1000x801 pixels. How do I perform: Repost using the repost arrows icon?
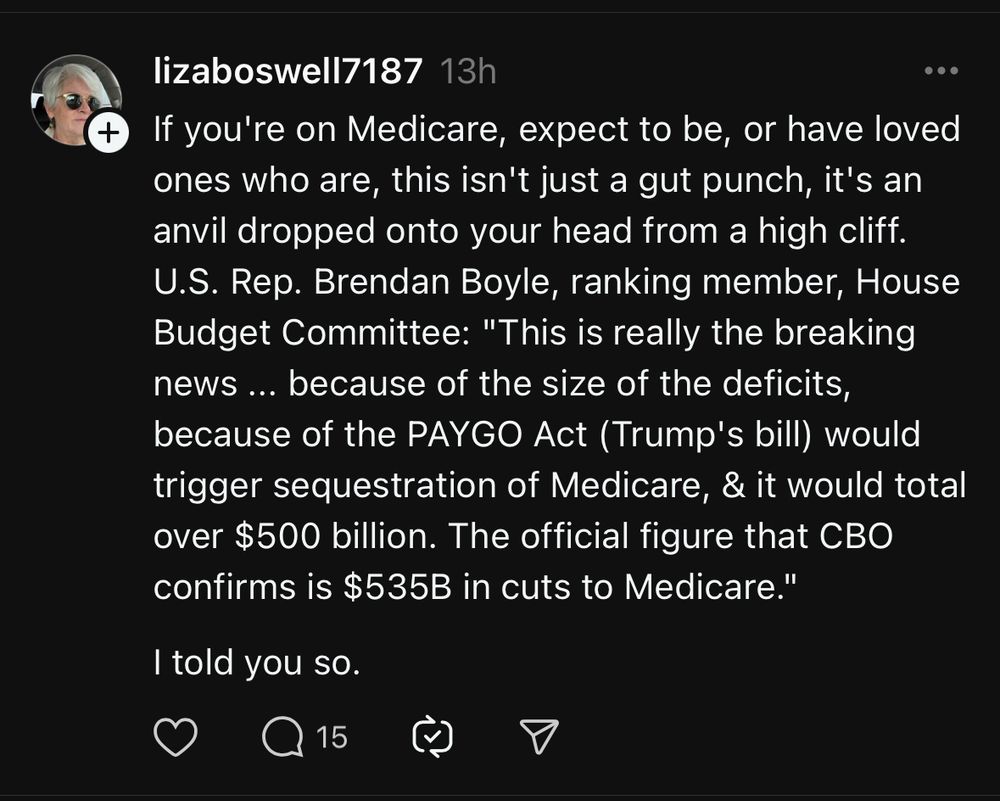(x=432, y=738)
